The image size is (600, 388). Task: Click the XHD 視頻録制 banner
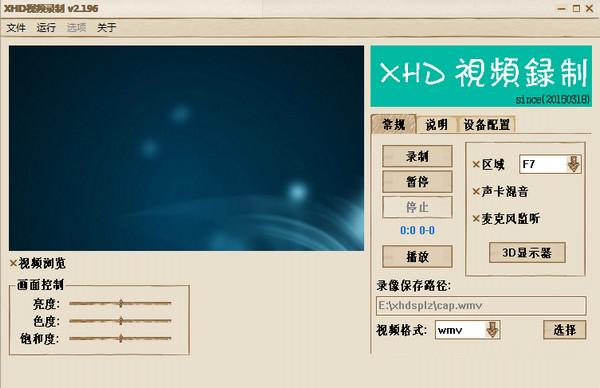click(x=481, y=76)
